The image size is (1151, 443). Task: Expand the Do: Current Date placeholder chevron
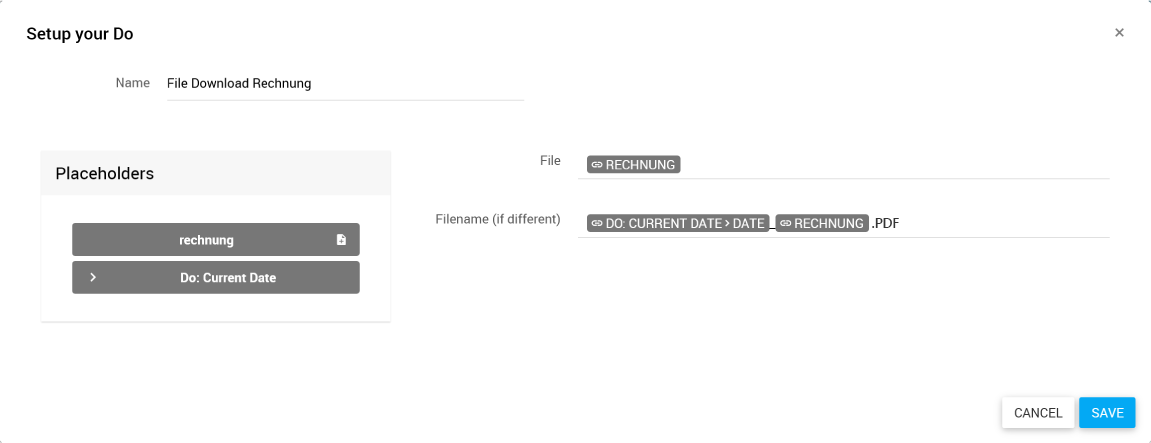pyautogui.click(x=93, y=278)
